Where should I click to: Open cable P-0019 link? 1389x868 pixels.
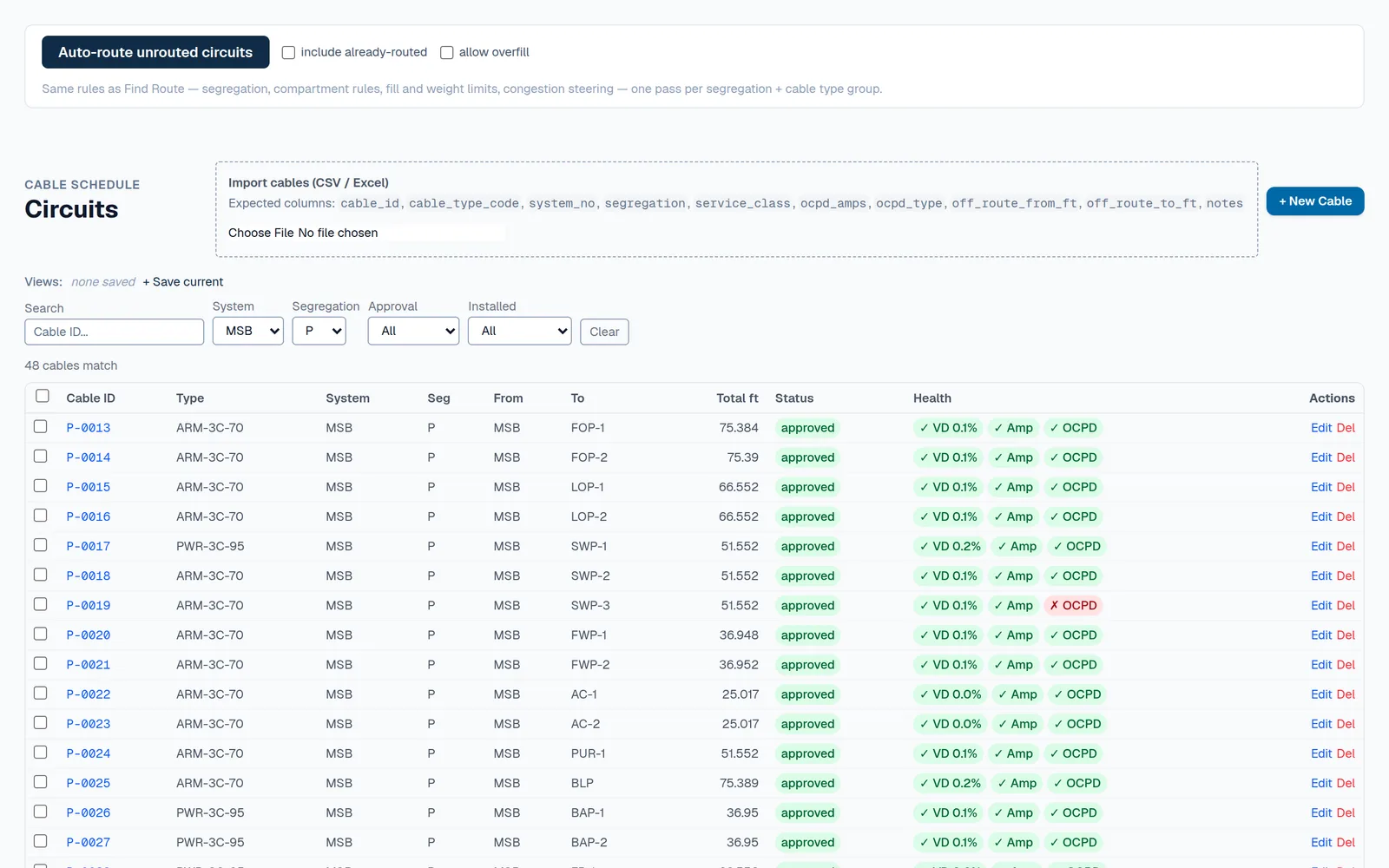[x=89, y=606]
